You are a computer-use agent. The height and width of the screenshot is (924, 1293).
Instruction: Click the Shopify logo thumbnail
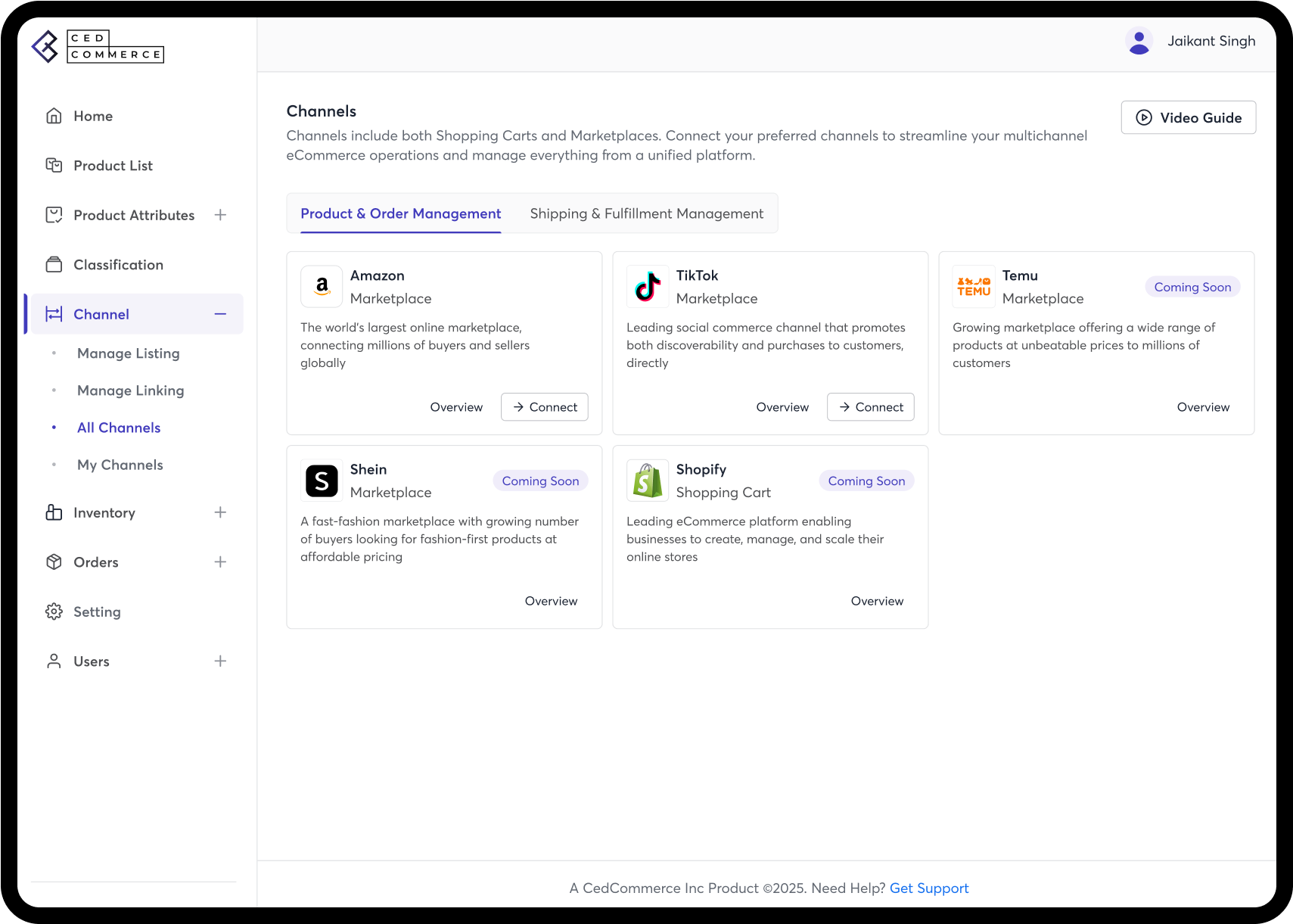pyautogui.click(x=648, y=480)
